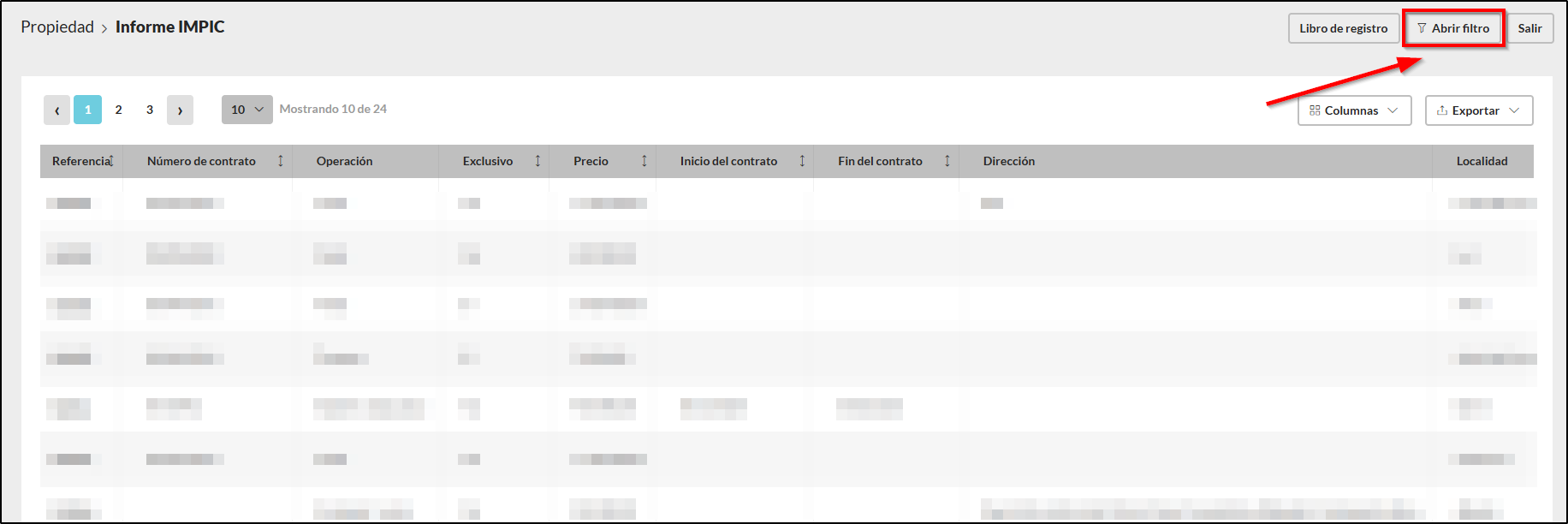Image resolution: width=1568 pixels, height=524 pixels.
Task: Navigate to page 2
Action: pyautogui.click(x=118, y=110)
